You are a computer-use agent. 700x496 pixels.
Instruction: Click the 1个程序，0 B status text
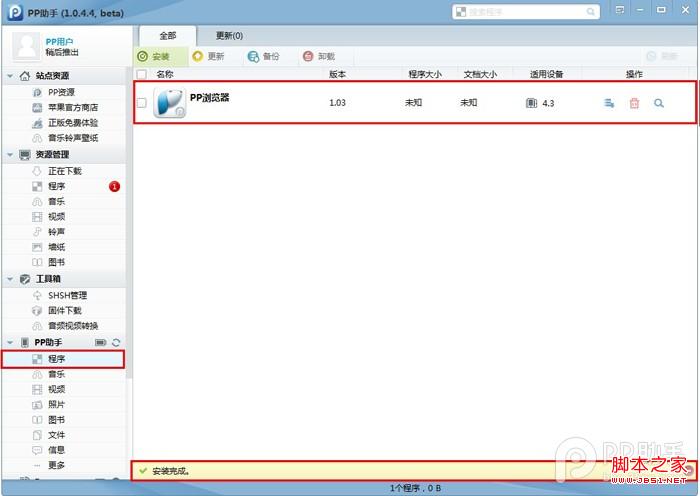click(x=415, y=488)
